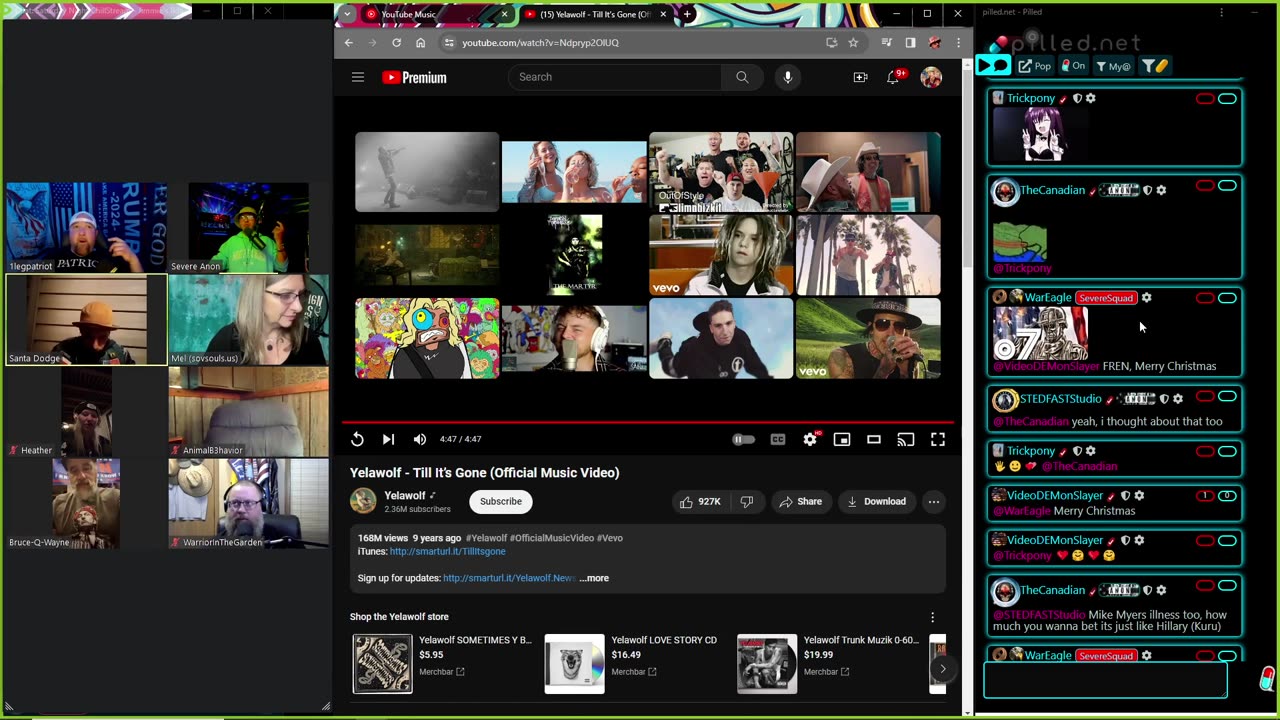Toggle cyan pill on TheCanadian's first message
1280x720 pixels.
[1227, 186]
